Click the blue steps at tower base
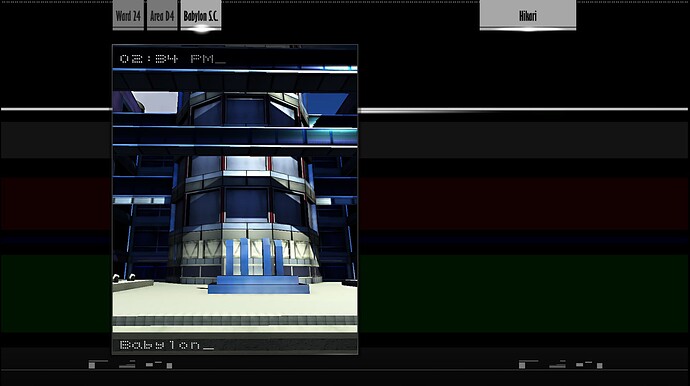690x386 pixels. coord(259,285)
